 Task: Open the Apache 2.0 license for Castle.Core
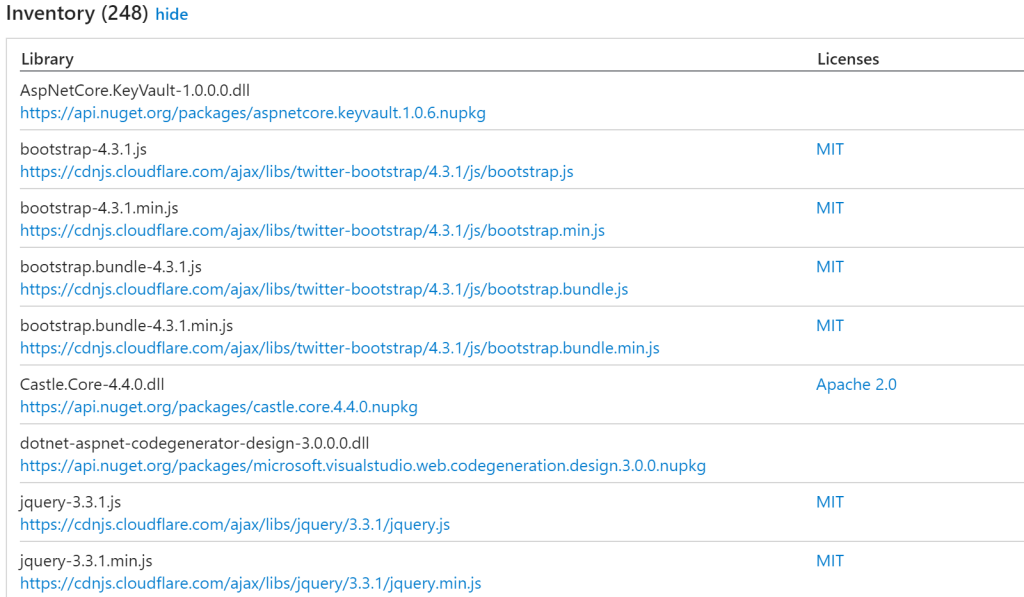856,385
